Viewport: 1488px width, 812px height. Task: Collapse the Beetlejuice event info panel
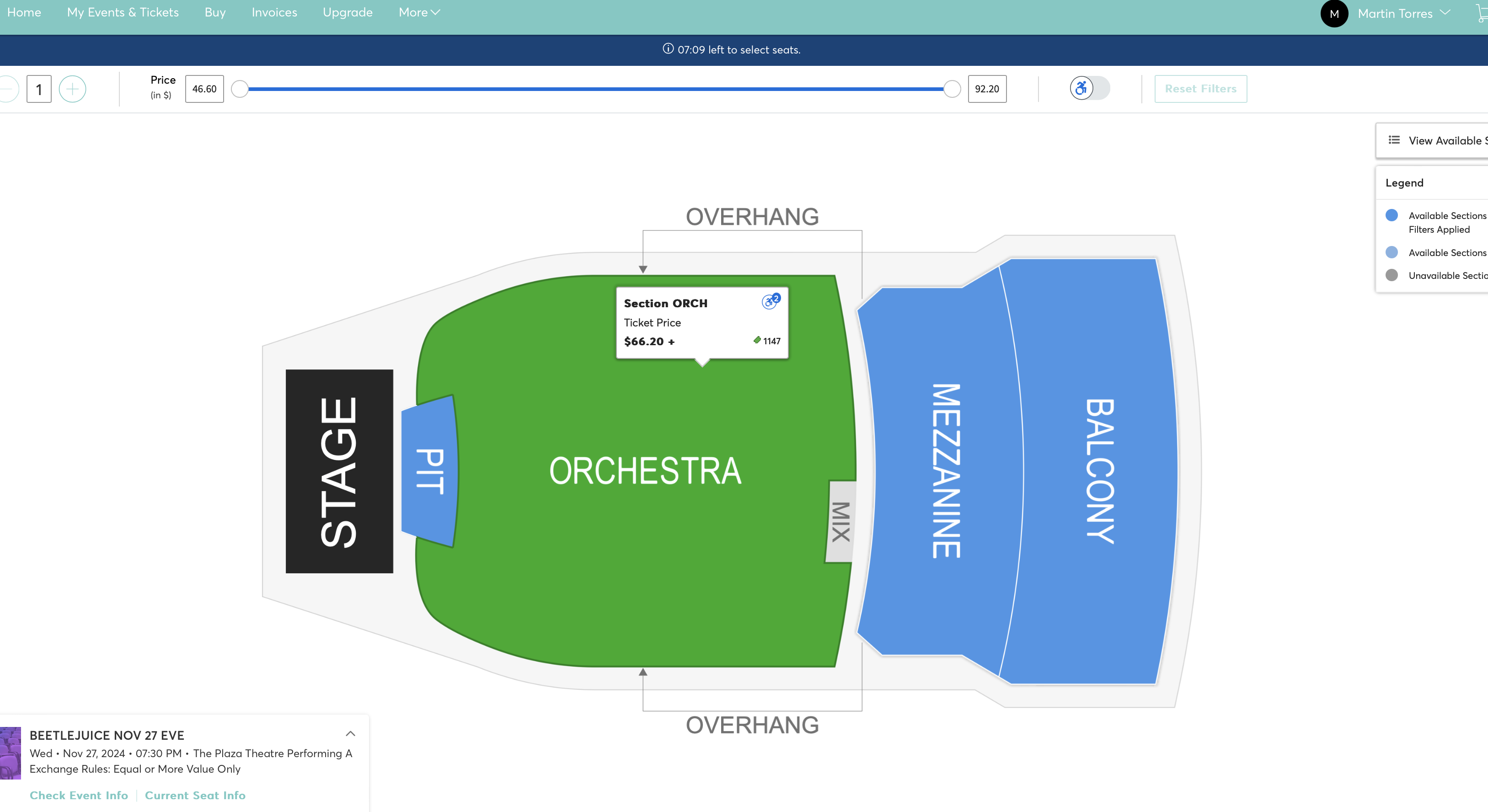coord(350,733)
